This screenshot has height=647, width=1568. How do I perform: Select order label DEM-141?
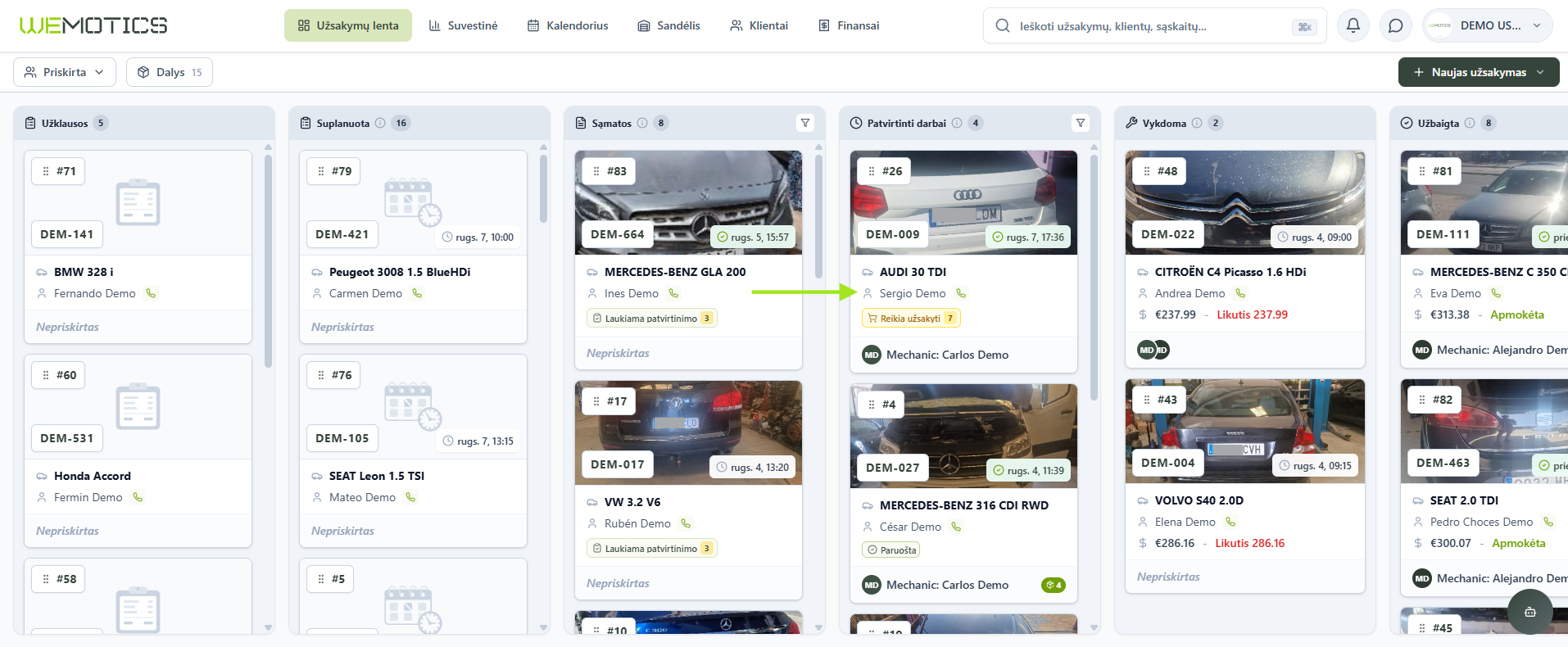[67, 234]
